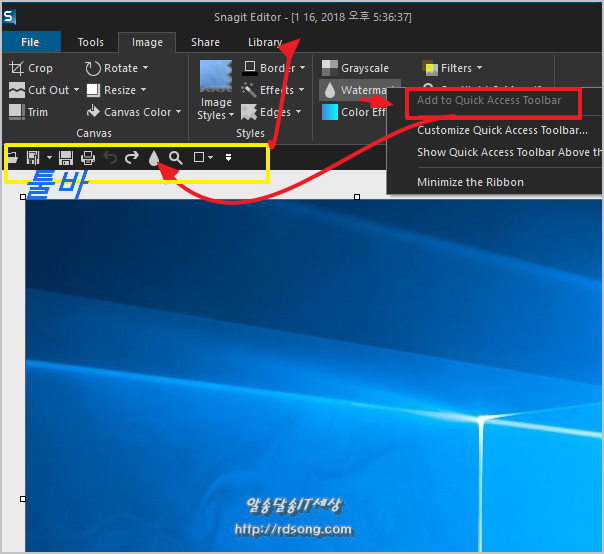Image resolution: width=604 pixels, height=554 pixels.
Task: Click the Trim button label
Action: tap(38, 112)
